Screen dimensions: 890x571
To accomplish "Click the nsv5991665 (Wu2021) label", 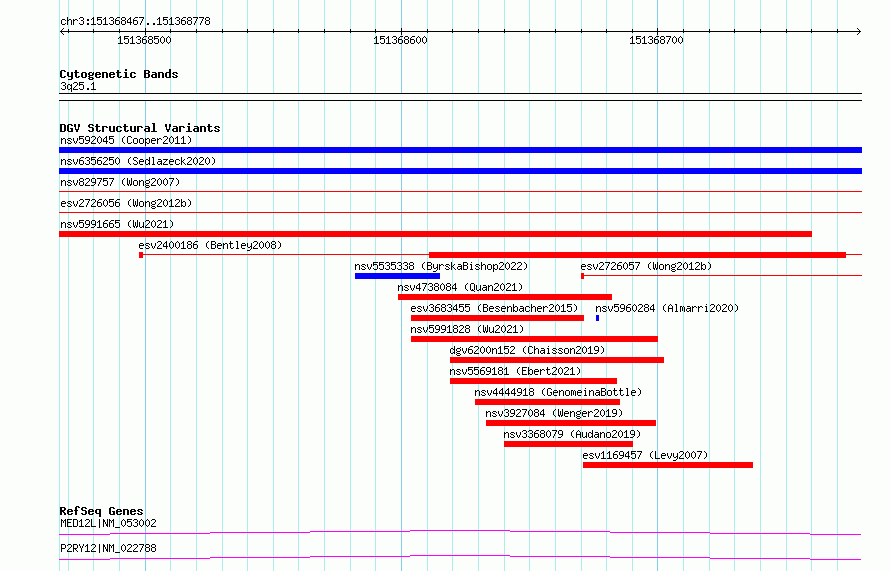I will pos(117,224).
